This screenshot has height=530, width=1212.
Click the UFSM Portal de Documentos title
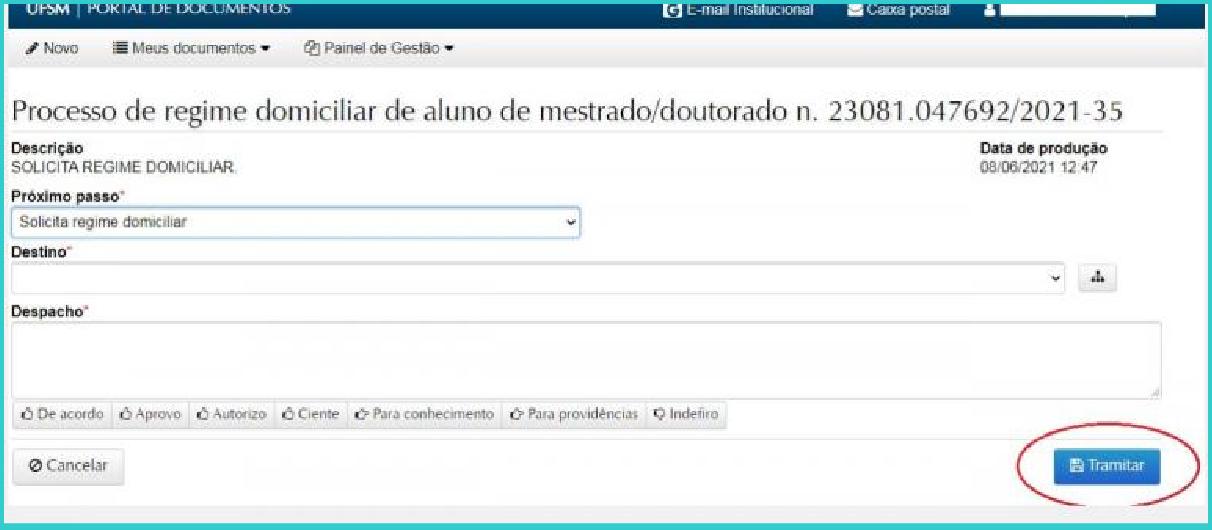pyautogui.click(x=155, y=9)
